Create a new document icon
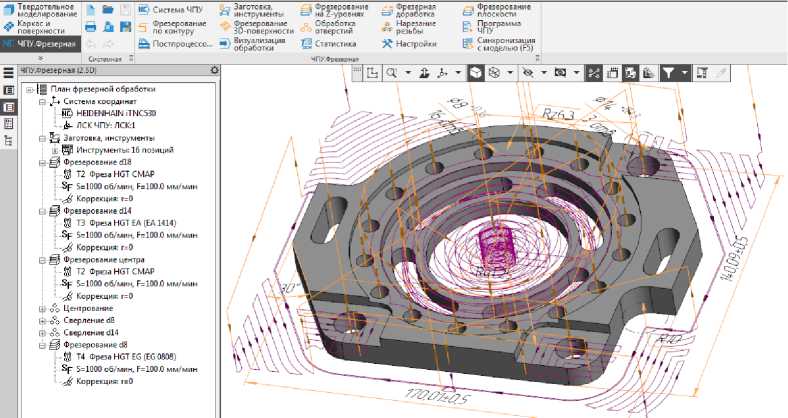This screenshot has width=788, height=418. pos(90,10)
